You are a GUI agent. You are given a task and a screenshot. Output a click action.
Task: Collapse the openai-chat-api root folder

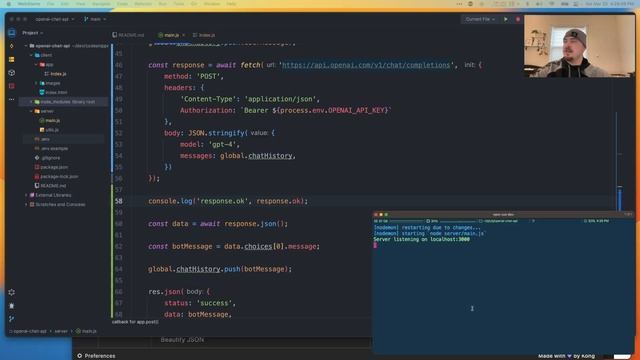point(26,46)
